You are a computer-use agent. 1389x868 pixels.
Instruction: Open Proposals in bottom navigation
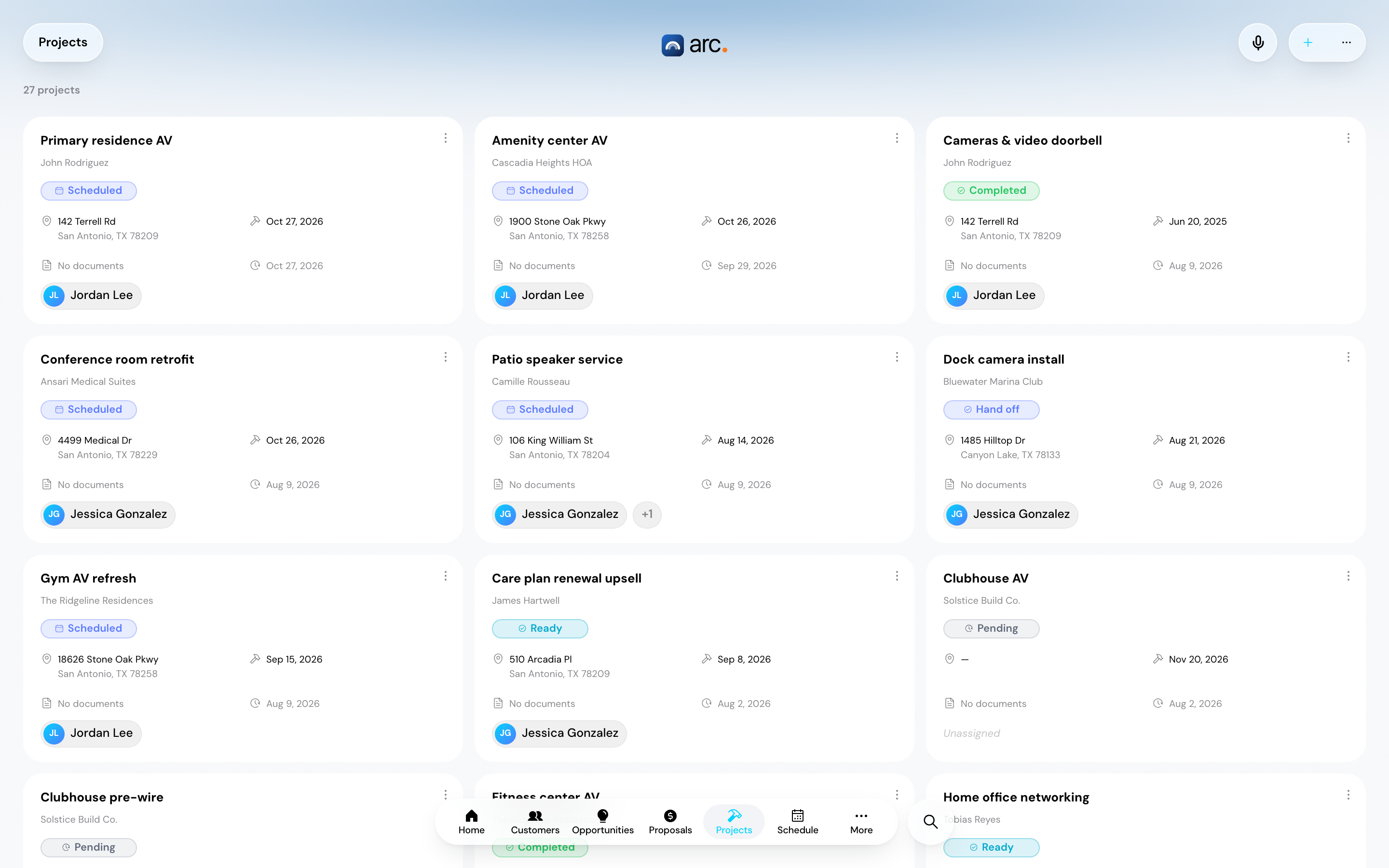(x=670, y=822)
